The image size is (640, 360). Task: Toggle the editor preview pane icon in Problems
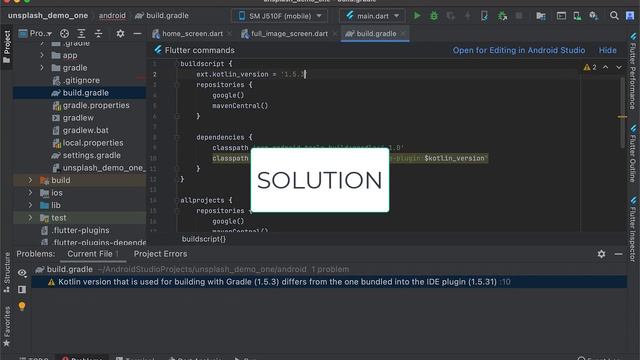(x=22, y=289)
